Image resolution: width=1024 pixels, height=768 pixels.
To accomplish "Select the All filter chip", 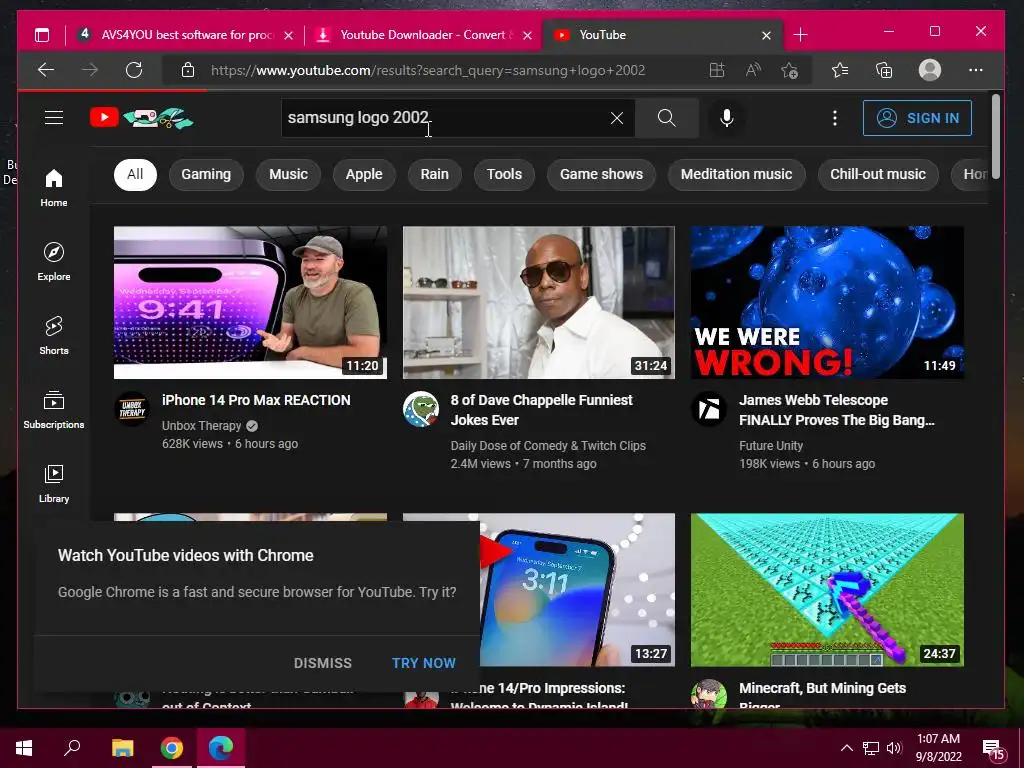I will 135,174.
